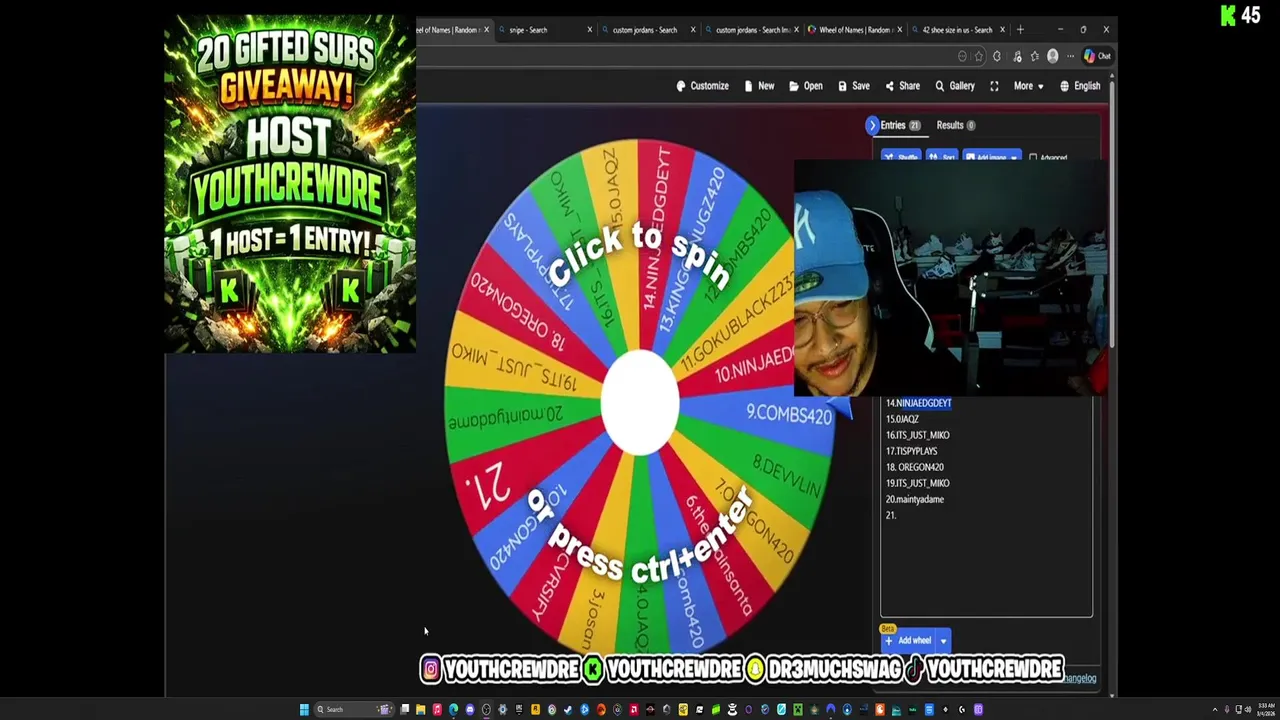This screenshot has height=720, width=1280.
Task: Open the Customize palette option
Action: point(702,86)
